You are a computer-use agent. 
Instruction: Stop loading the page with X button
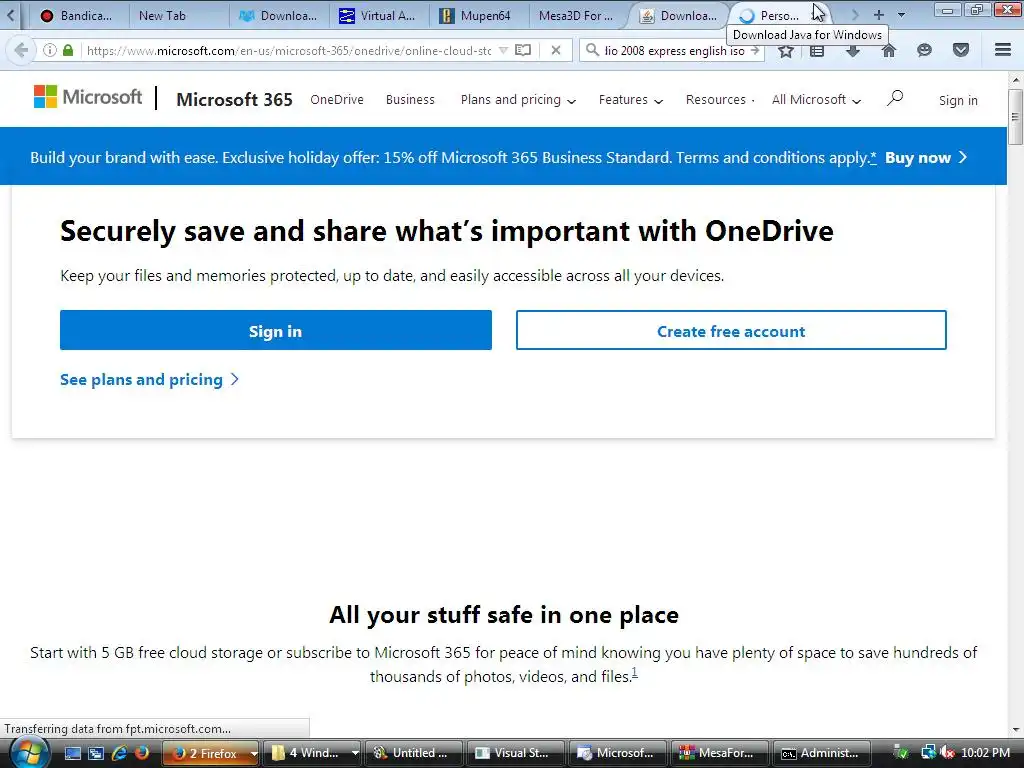(x=556, y=50)
